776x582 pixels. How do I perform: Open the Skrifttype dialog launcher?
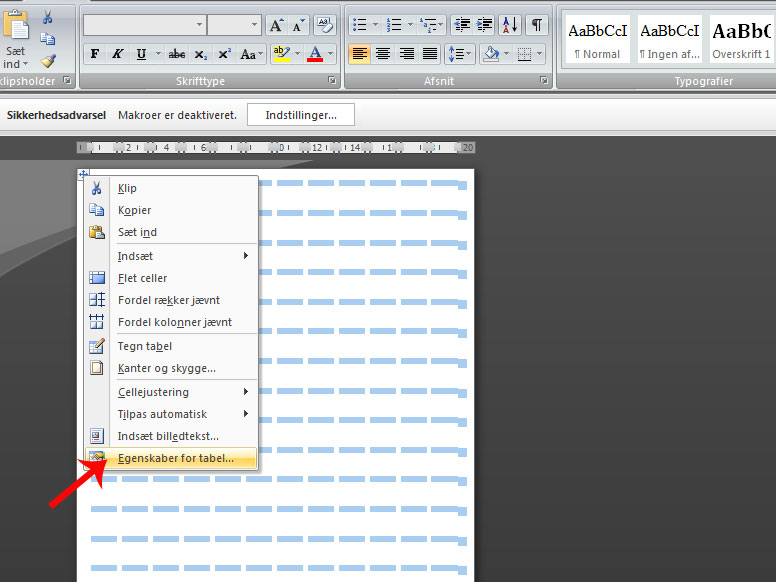[x=332, y=80]
